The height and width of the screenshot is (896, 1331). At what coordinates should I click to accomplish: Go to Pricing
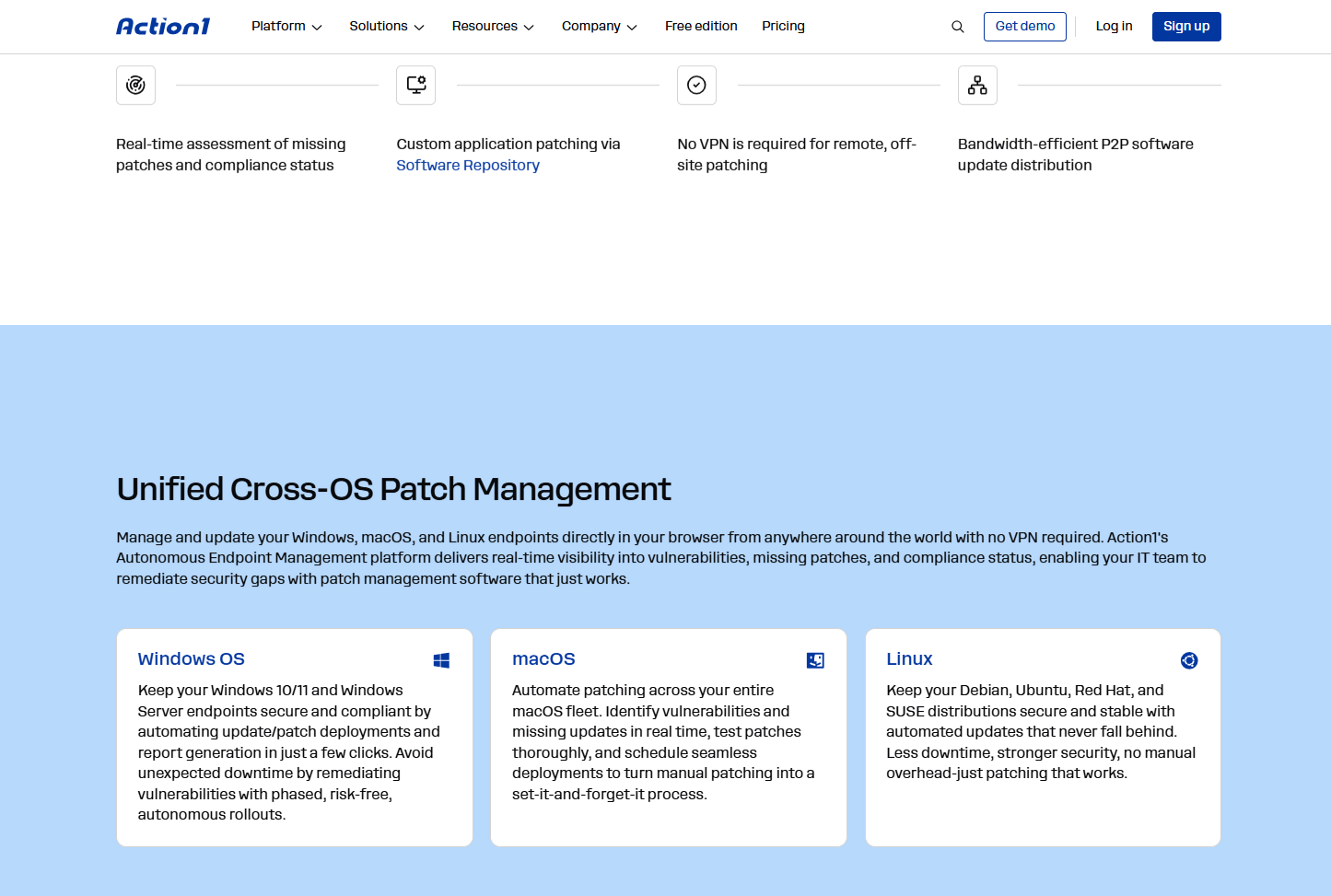point(783,27)
